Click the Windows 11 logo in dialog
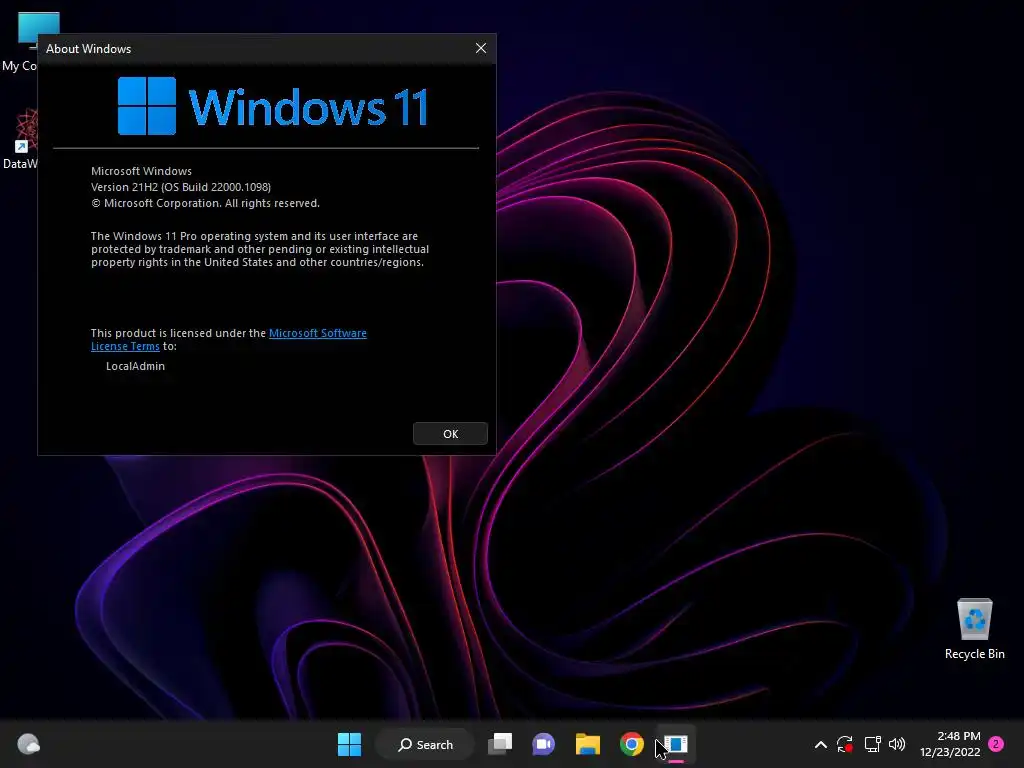The image size is (1024, 768). point(272,106)
